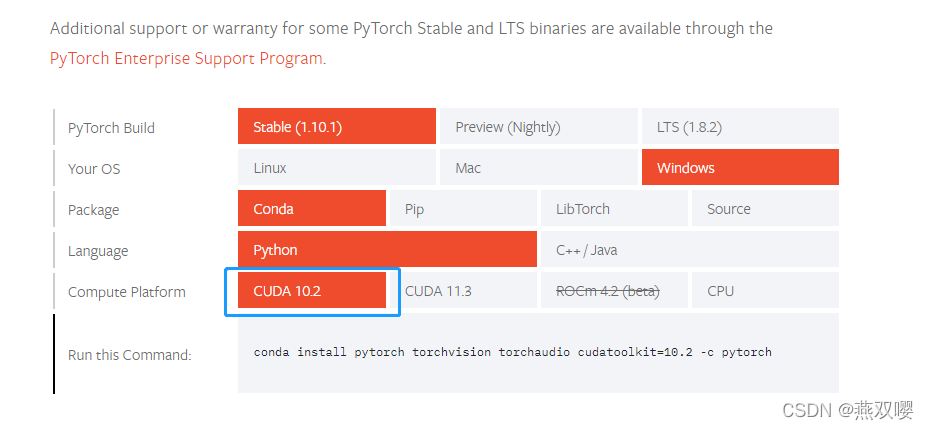929x430 pixels.
Task: Open the PyTorch Enterprise Support Program link
Action: tap(186, 59)
